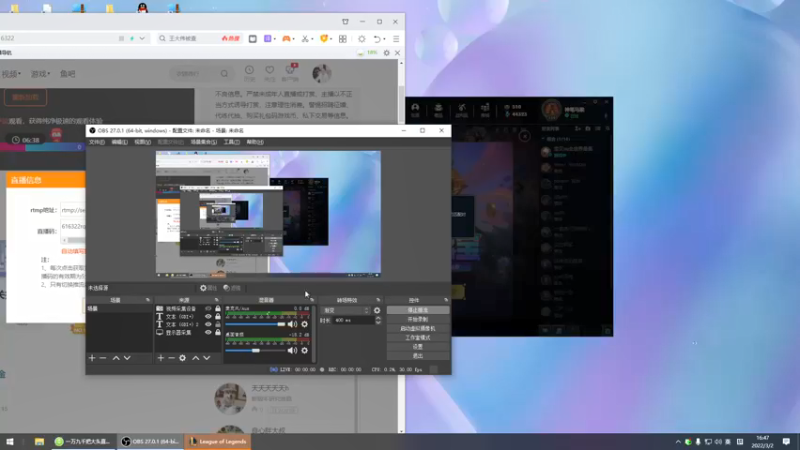Viewport: 800px width, 450px height.
Task: Open settings gear for the 麦克风/Aux channel
Action: [x=305, y=324]
